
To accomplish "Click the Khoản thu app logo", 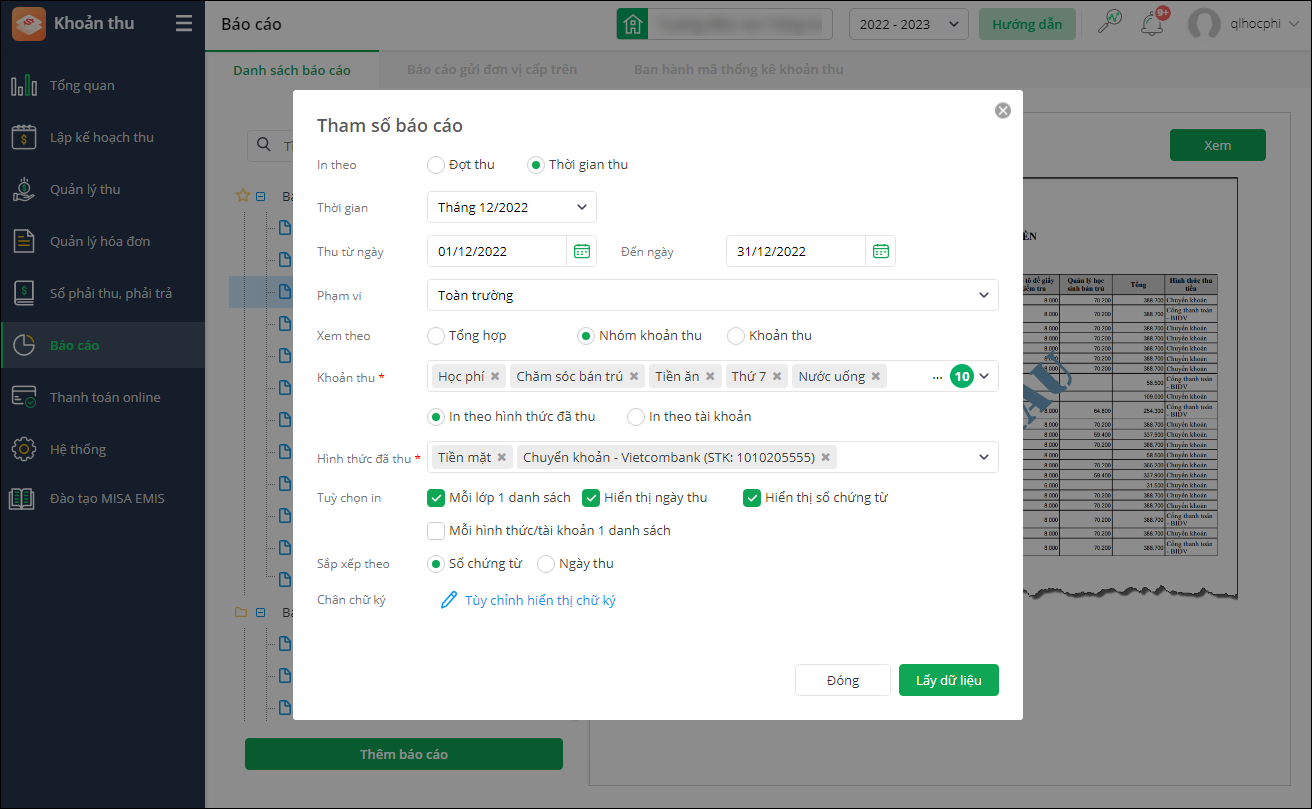I will (x=28, y=23).
